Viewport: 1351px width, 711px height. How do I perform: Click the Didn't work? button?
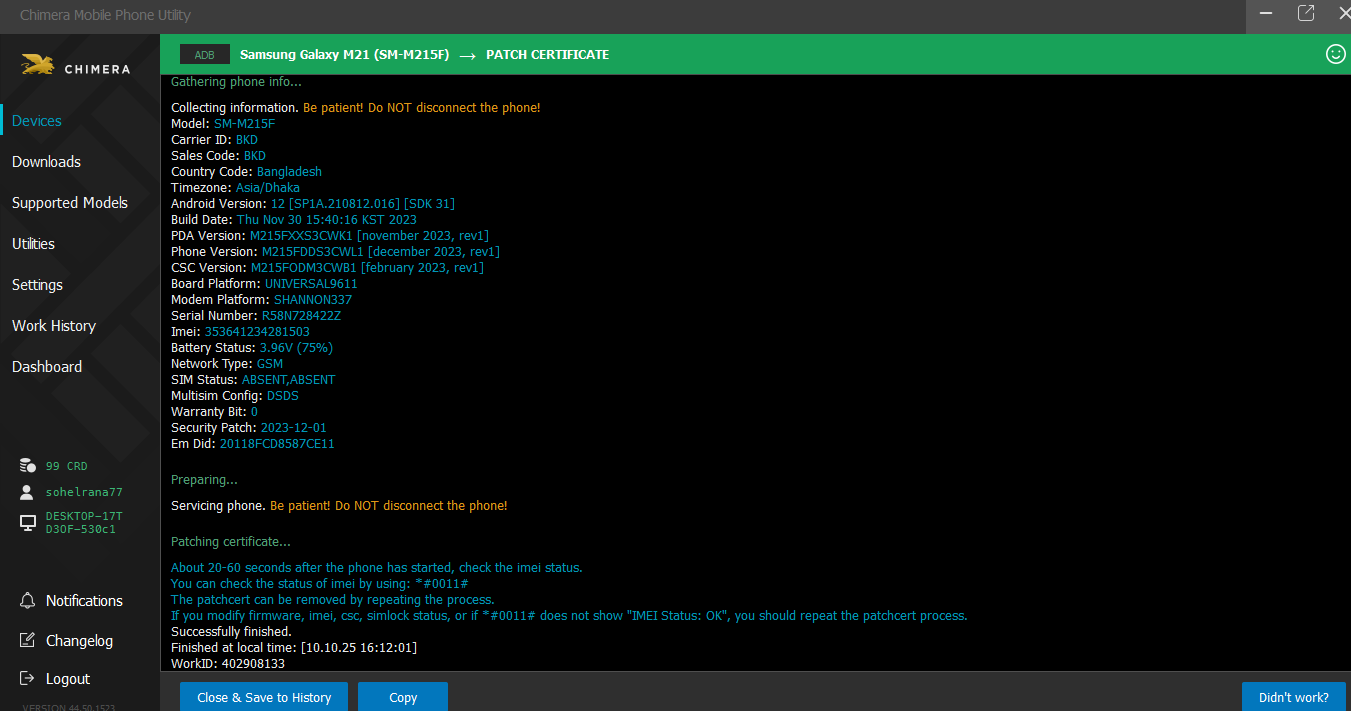(1293, 697)
